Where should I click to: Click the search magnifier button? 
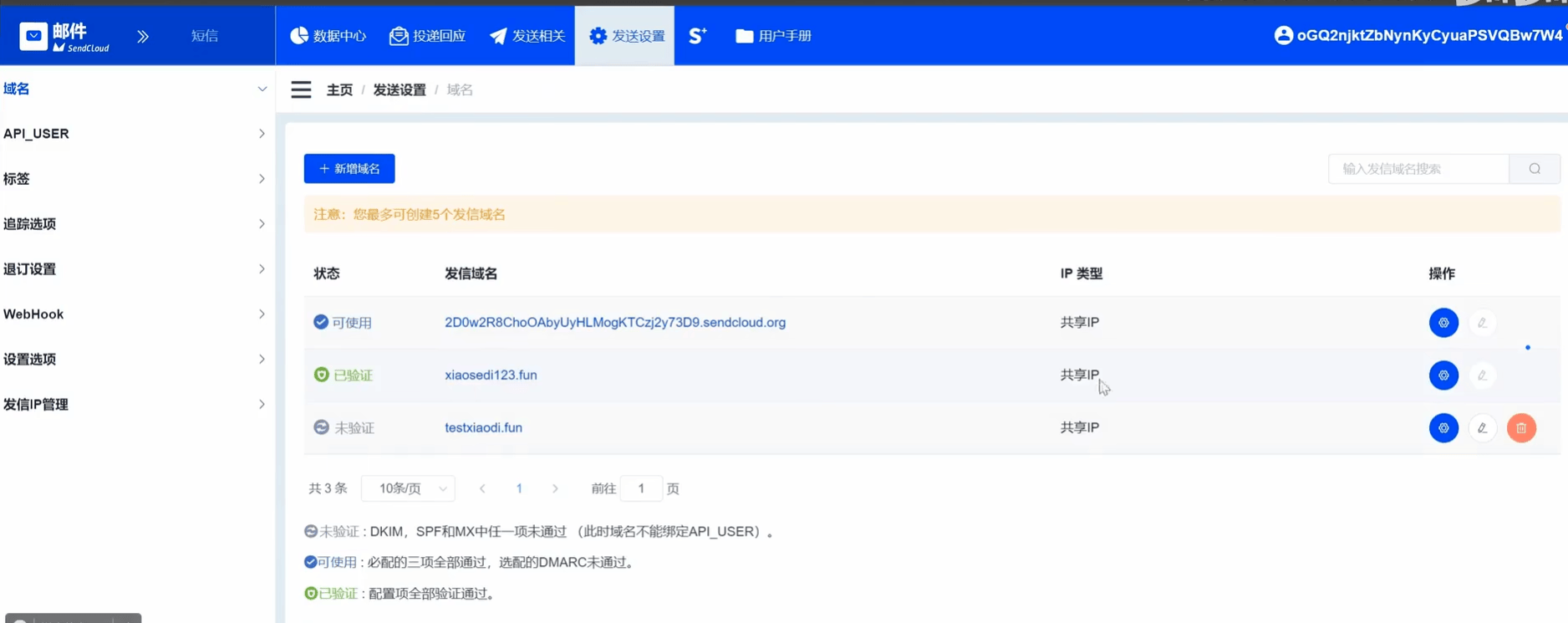1535,169
